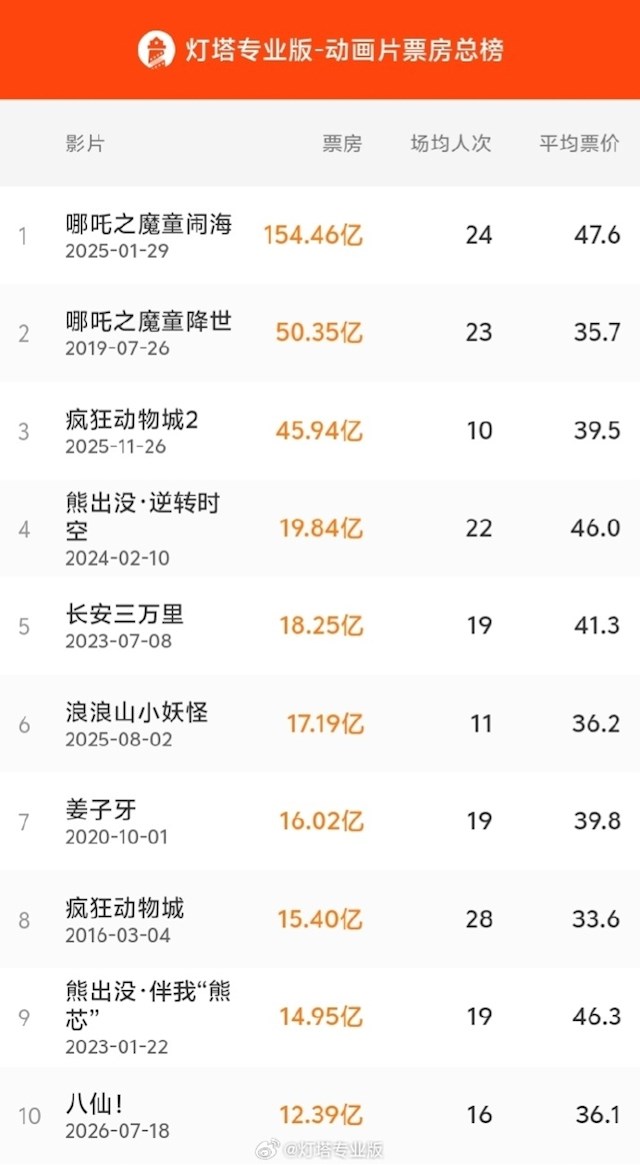The height and width of the screenshot is (1165, 640).
Task: Select 熊出没·伴我"熊芯" row
Action: coord(320,1016)
